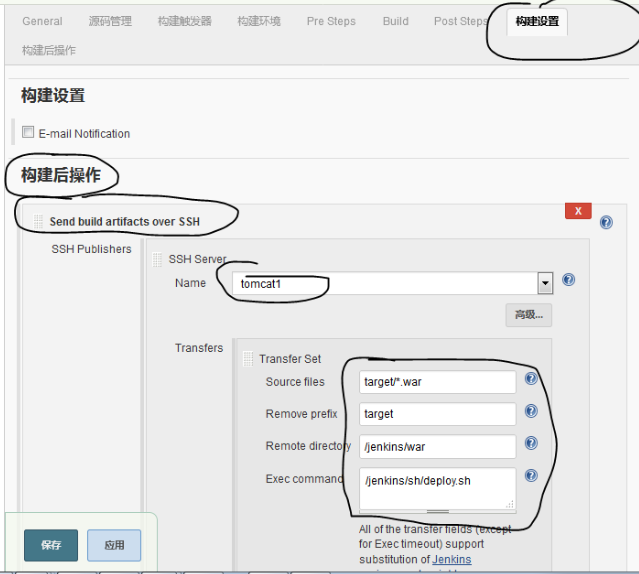Viewport: 639px width, 574px height.
Task: Open help for Send build artifacts over SSH
Action: [606, 222]
